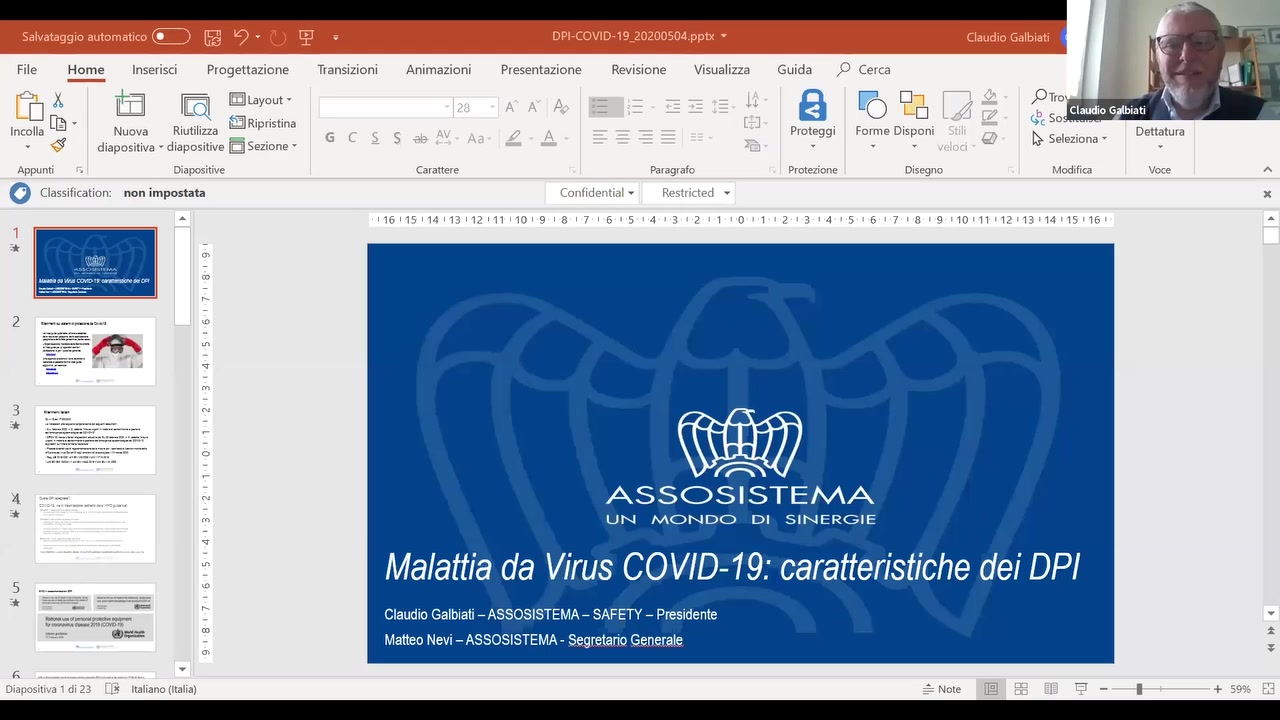The width and height of the screenshot is (1280, 720).
Task: Click the Nuova diapositiva icon
Action: pyautogui.click(x=129, y=105)
